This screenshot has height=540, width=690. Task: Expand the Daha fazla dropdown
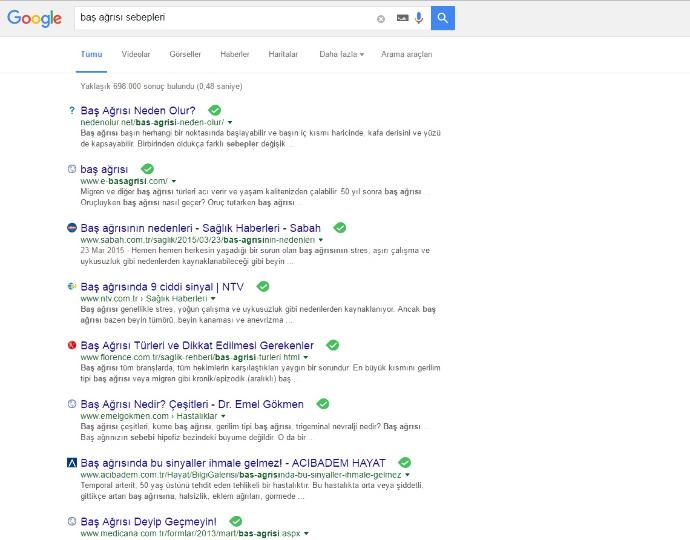(x=341, y=54)
